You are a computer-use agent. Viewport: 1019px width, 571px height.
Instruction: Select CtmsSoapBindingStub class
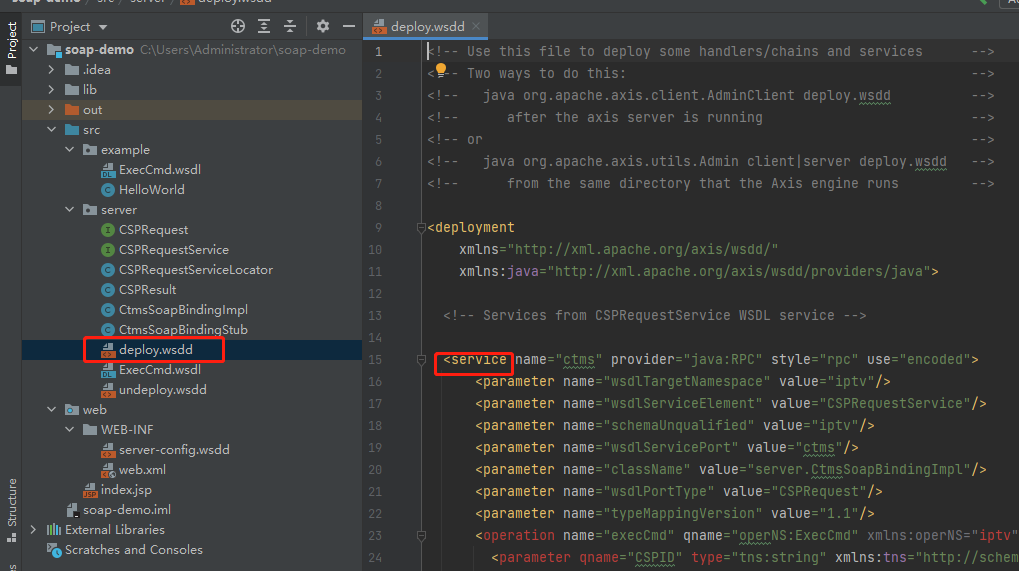pyautogui.click(x=183, y=330)
